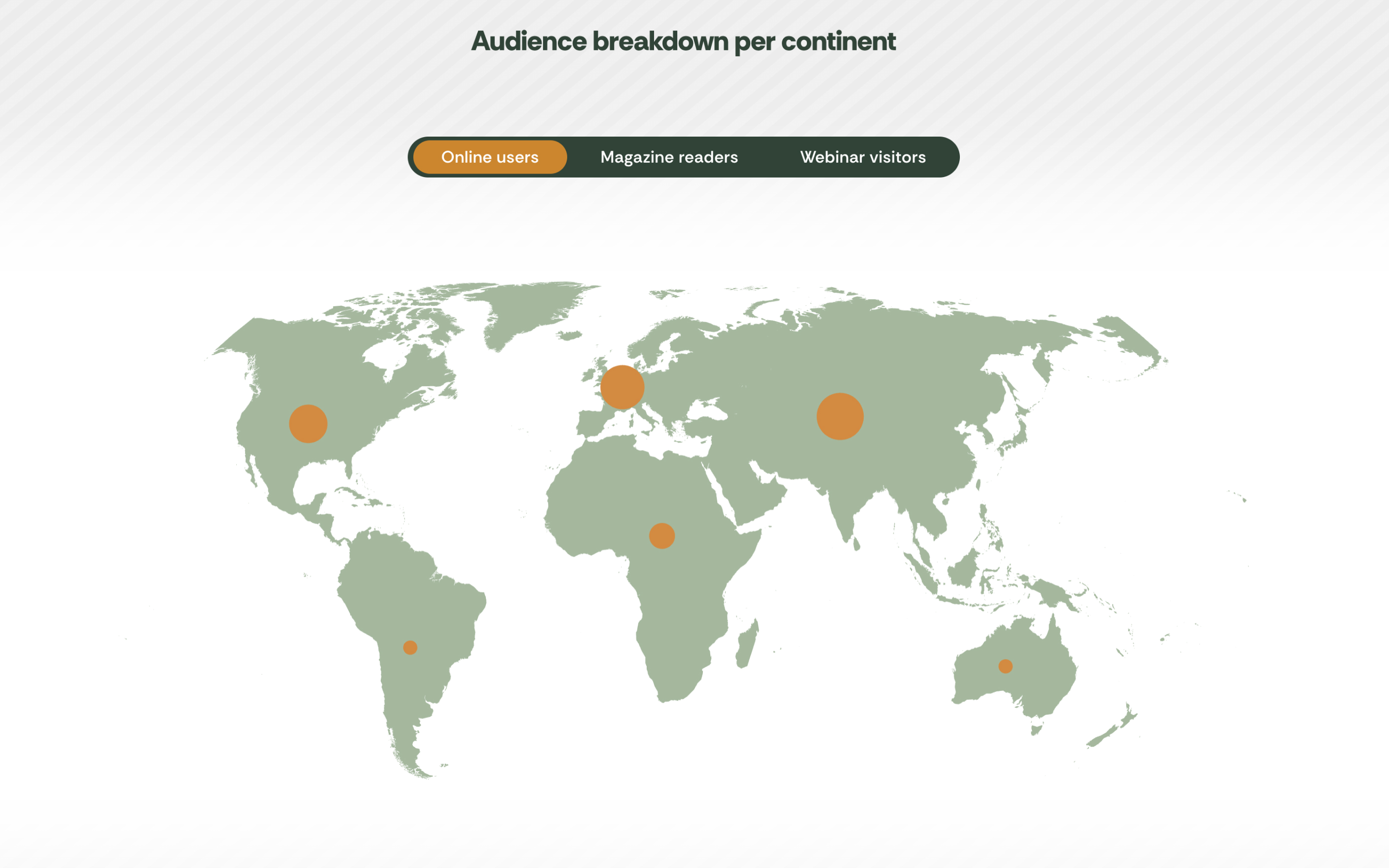
Task: Switch to the Magazine readers tab
Action: pos(669,157)
